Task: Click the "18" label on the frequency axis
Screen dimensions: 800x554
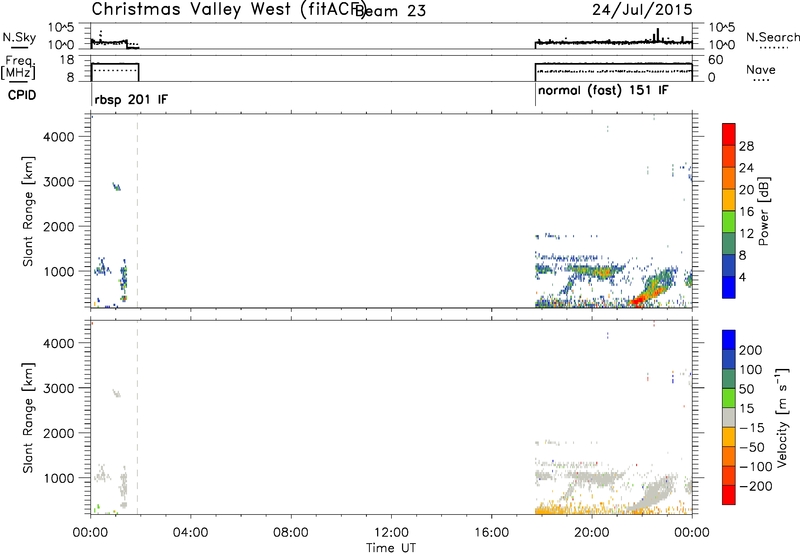Action: pyautogui.click(x=67, y=60)
